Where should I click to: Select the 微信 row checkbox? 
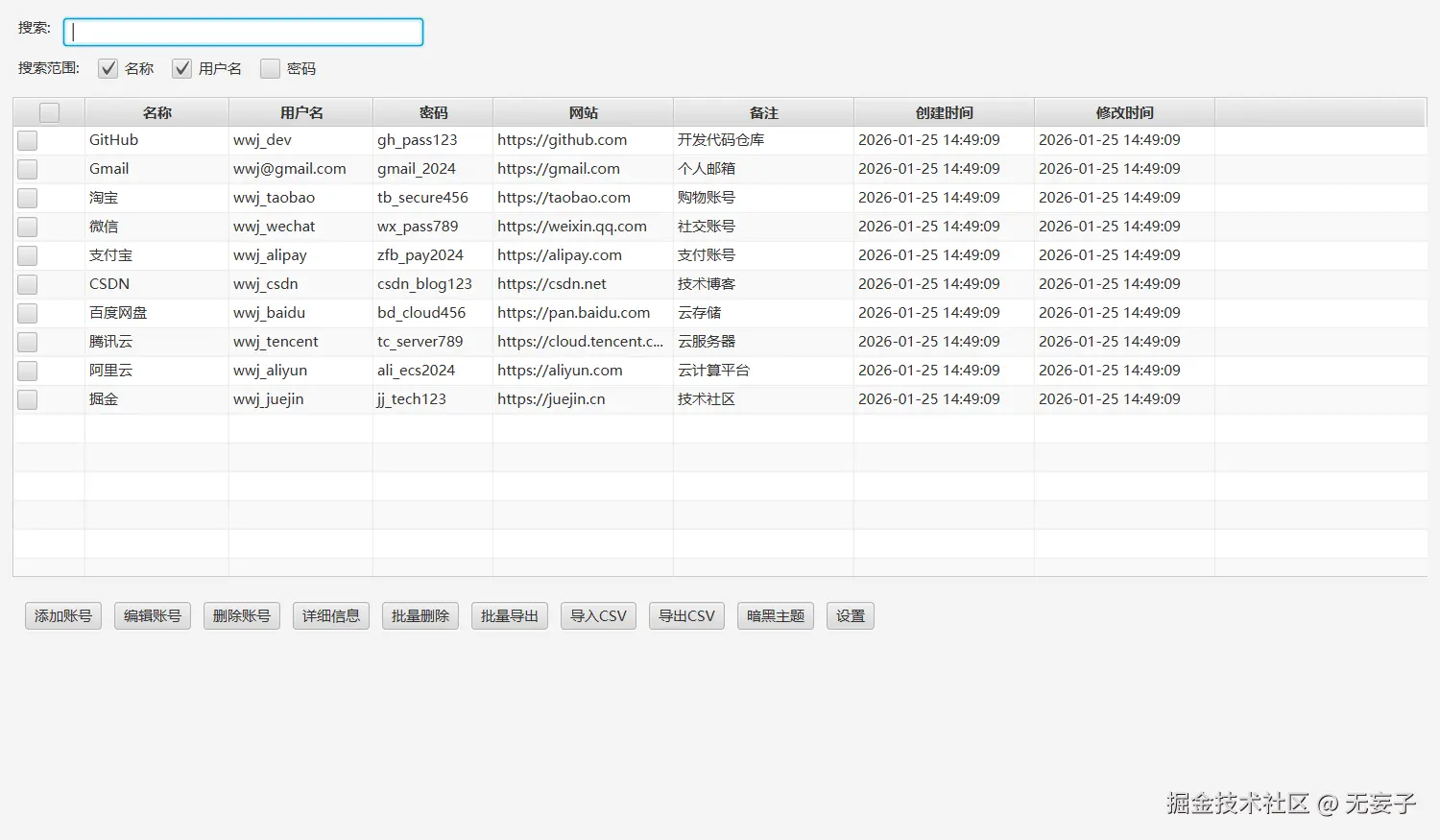27,227
